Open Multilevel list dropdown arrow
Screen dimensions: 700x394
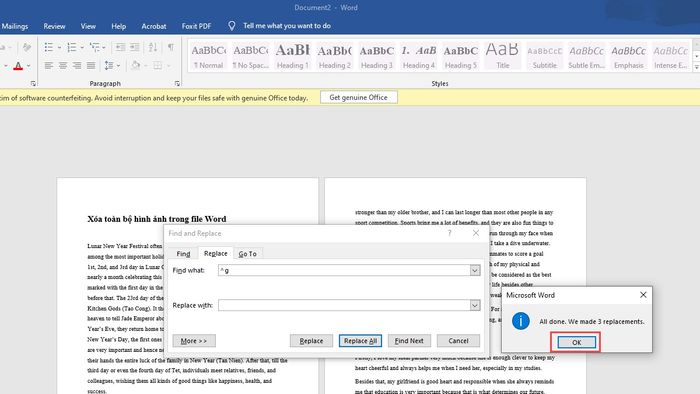pyautogui.click(x=104, y=47)
